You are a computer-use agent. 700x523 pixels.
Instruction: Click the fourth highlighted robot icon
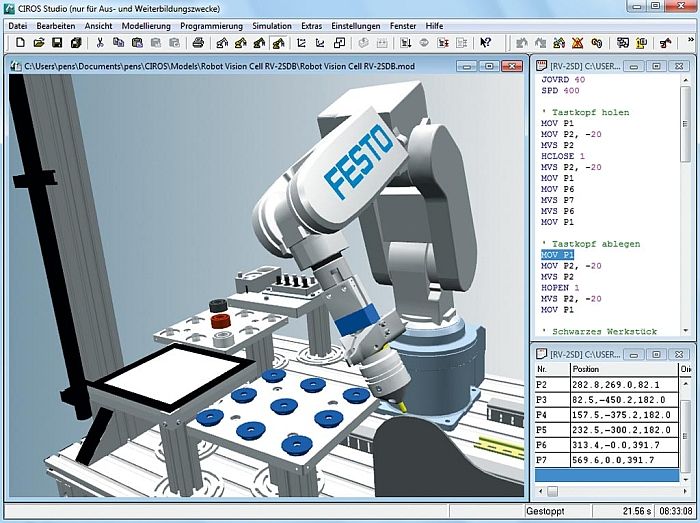pos(279,43)
